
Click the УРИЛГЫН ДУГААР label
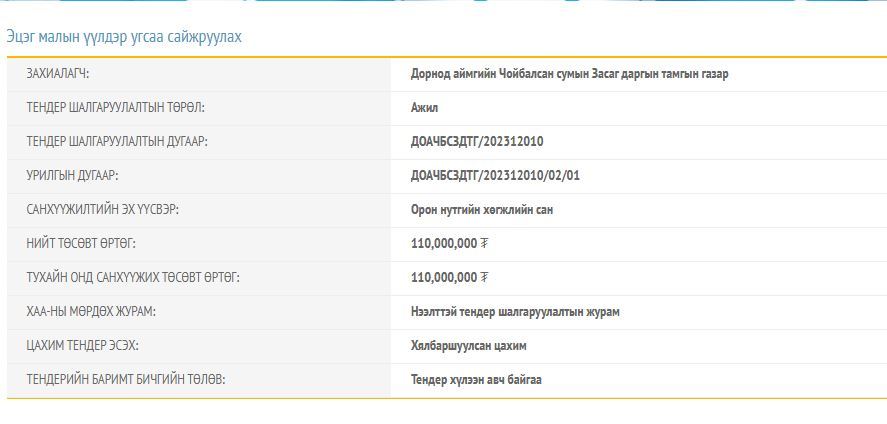coord(73,176)
